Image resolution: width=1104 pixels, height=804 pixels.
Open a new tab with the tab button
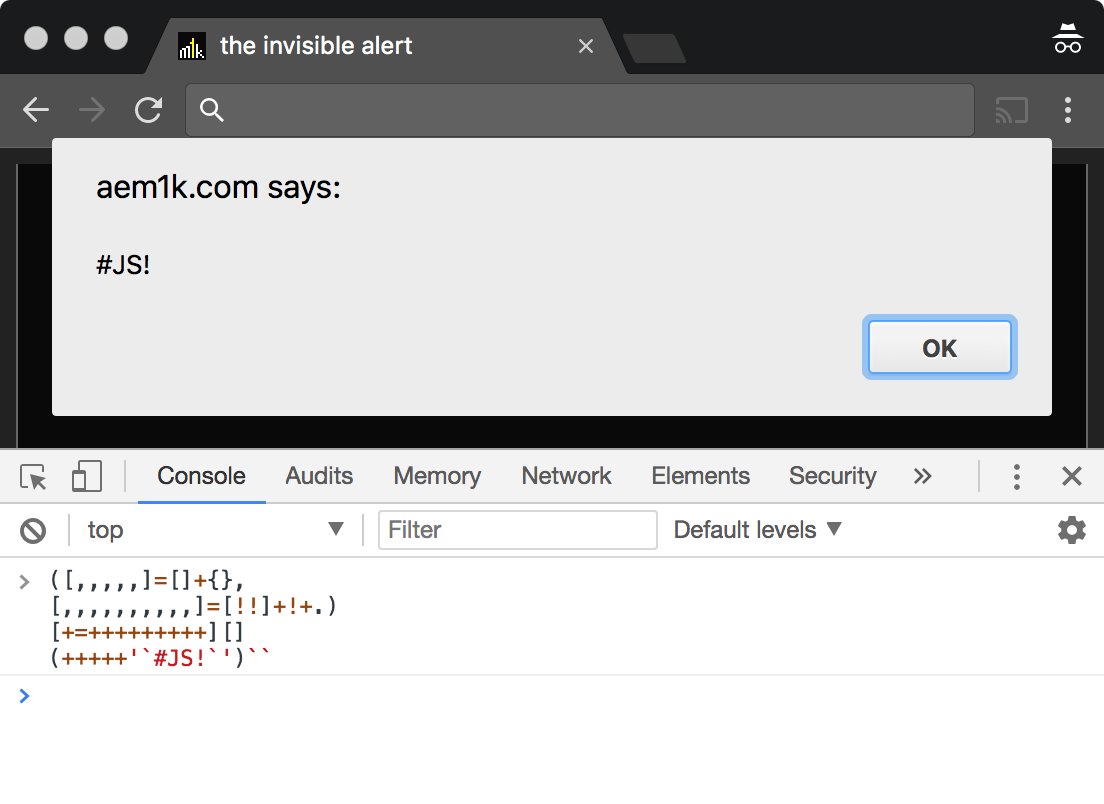point(654,48)
